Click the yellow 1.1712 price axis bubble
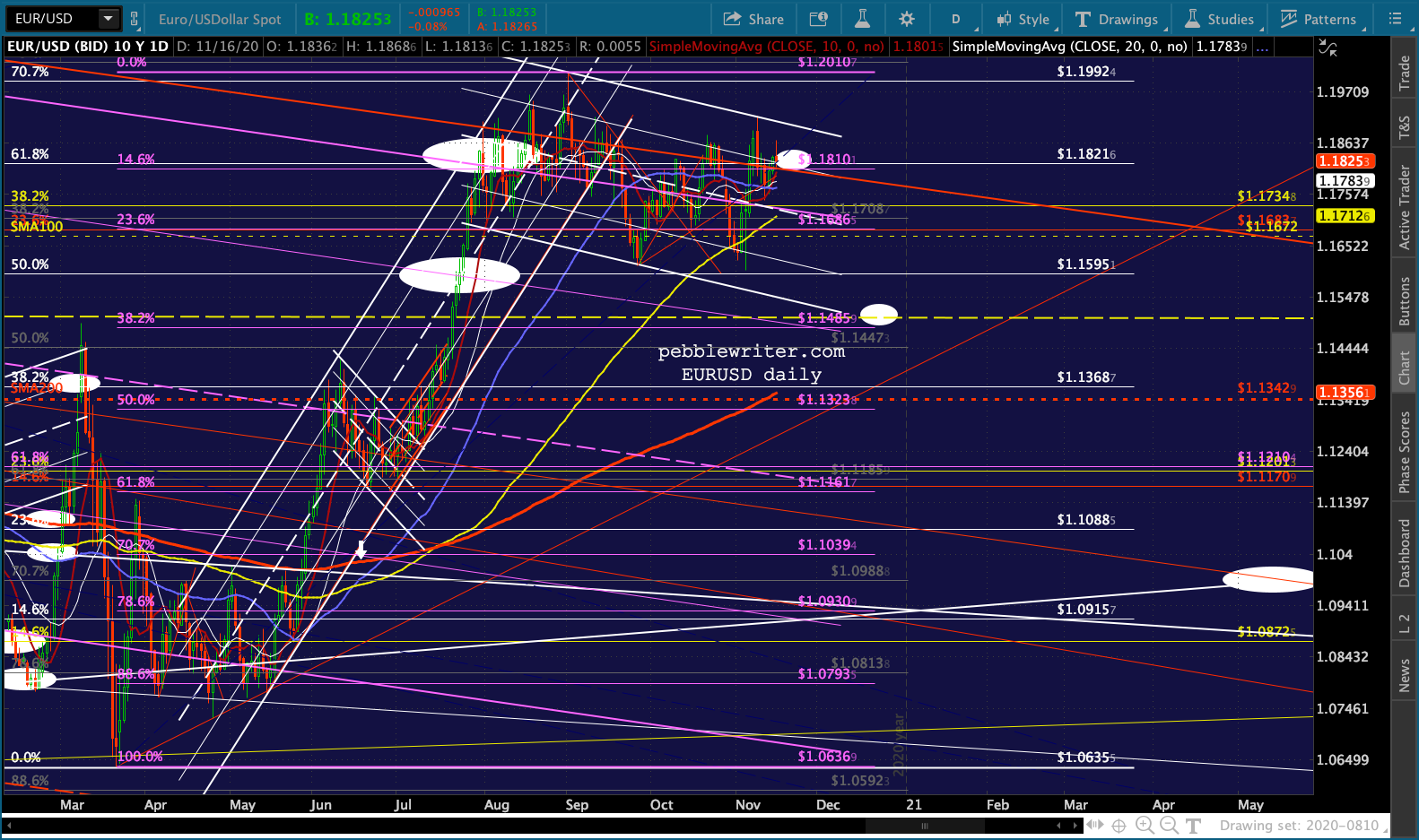The width and height of the screenshot is (1419, 840). pyautogui.click(x=1344, y=216)
